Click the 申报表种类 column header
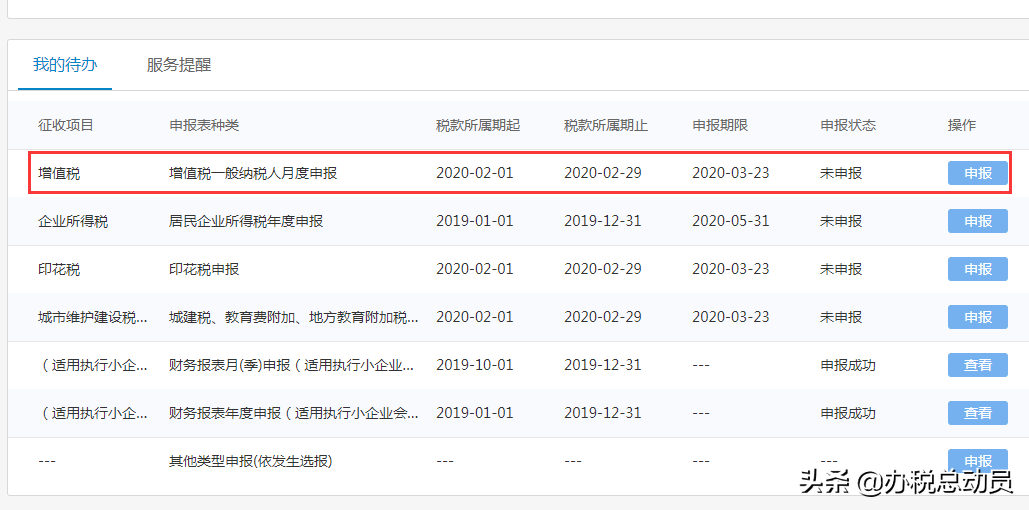Screen dimensions: 1029x510 (204, 125)
